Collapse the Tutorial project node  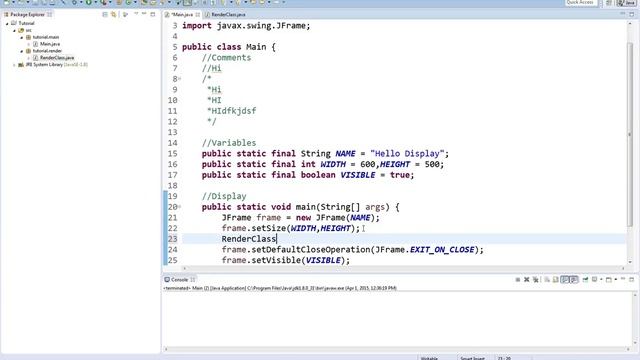7,24
